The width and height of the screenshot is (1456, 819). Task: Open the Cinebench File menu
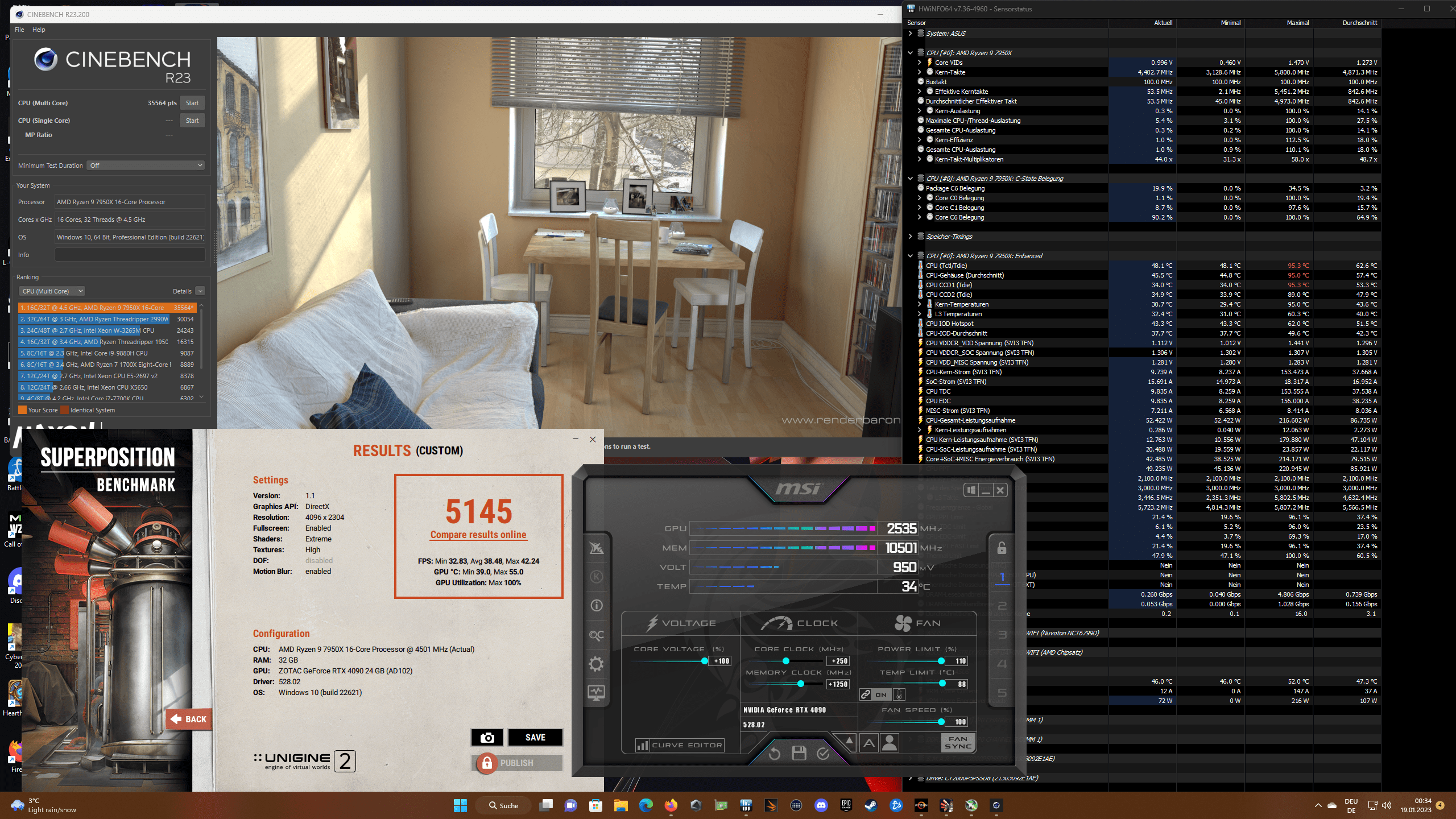(x=19, y=30)
